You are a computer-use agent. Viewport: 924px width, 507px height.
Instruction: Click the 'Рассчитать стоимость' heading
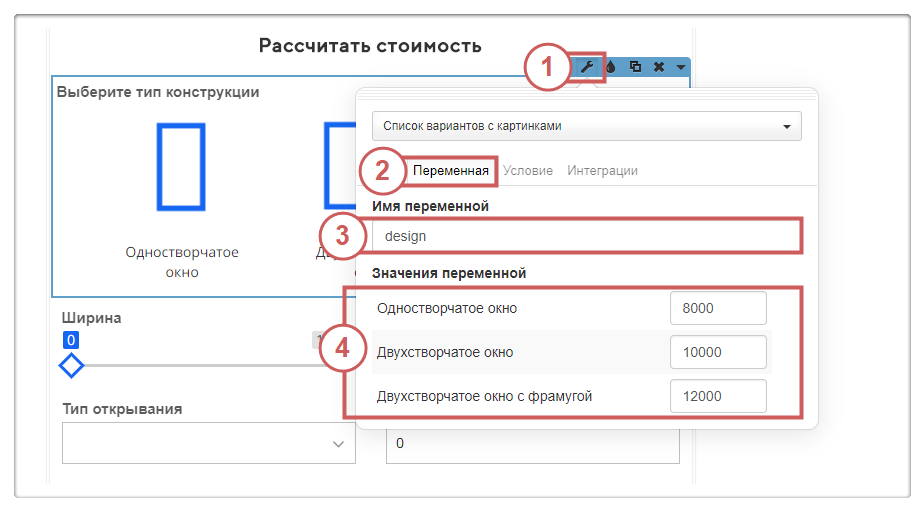pos(370,46)
